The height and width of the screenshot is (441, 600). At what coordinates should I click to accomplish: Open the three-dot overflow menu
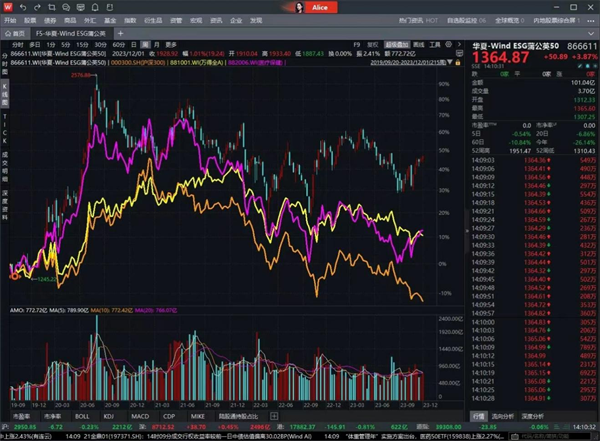590,21
